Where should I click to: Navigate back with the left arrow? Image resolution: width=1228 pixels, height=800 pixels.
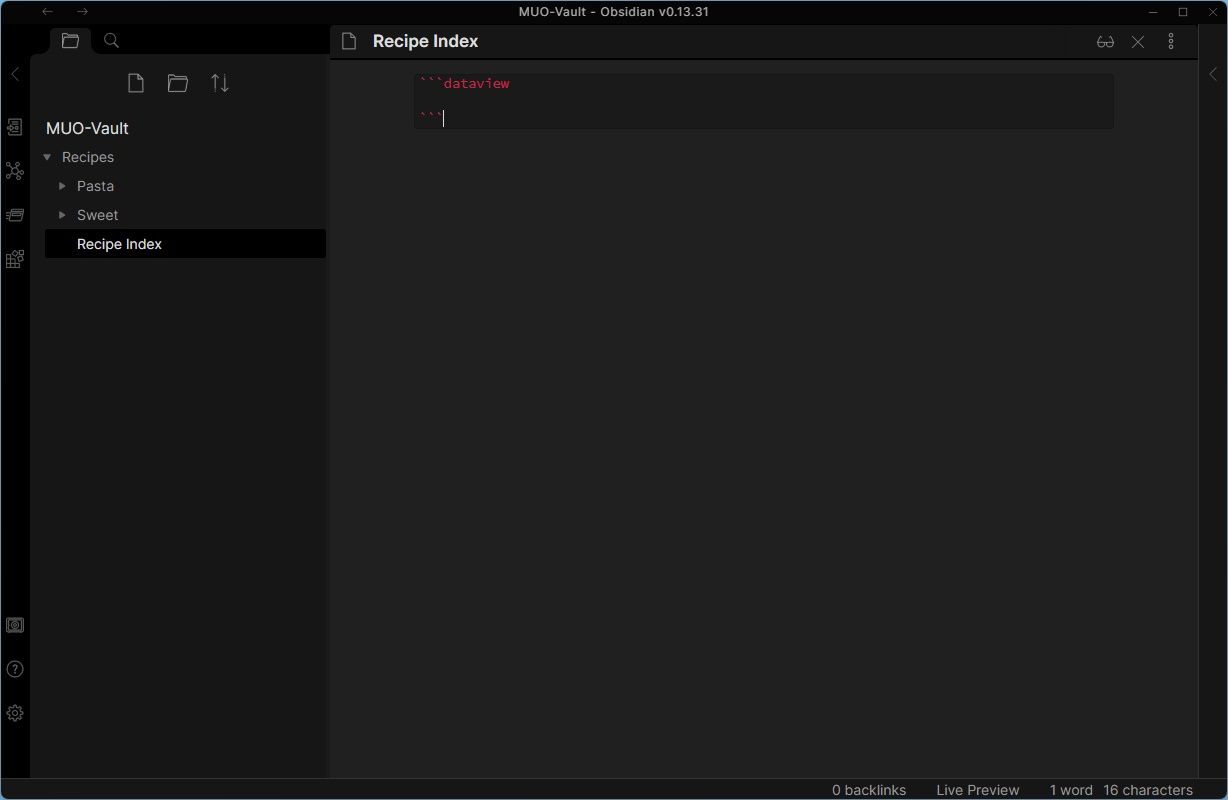[47, 12]
